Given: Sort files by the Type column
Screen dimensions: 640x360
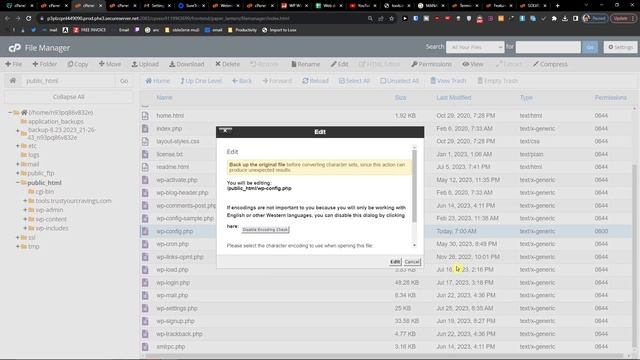Looking at the screenshot, I should (526, 98).
